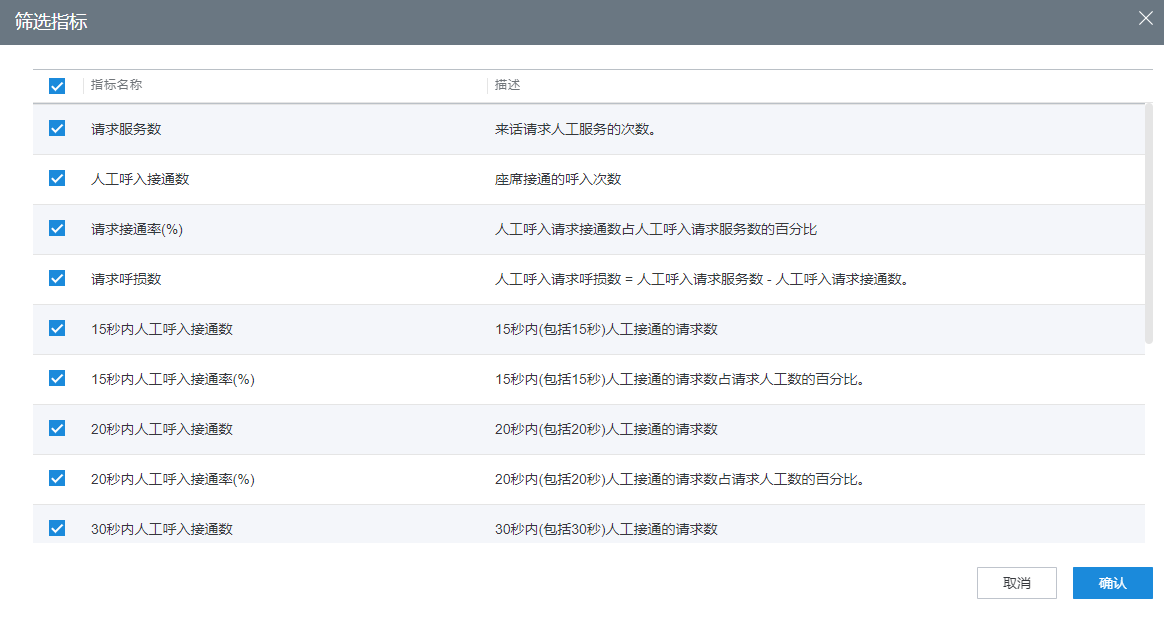1164x623 pixels.
Task: Select the 20秒内人工呼入接通数 indicator name
Action: click(162, 429)
